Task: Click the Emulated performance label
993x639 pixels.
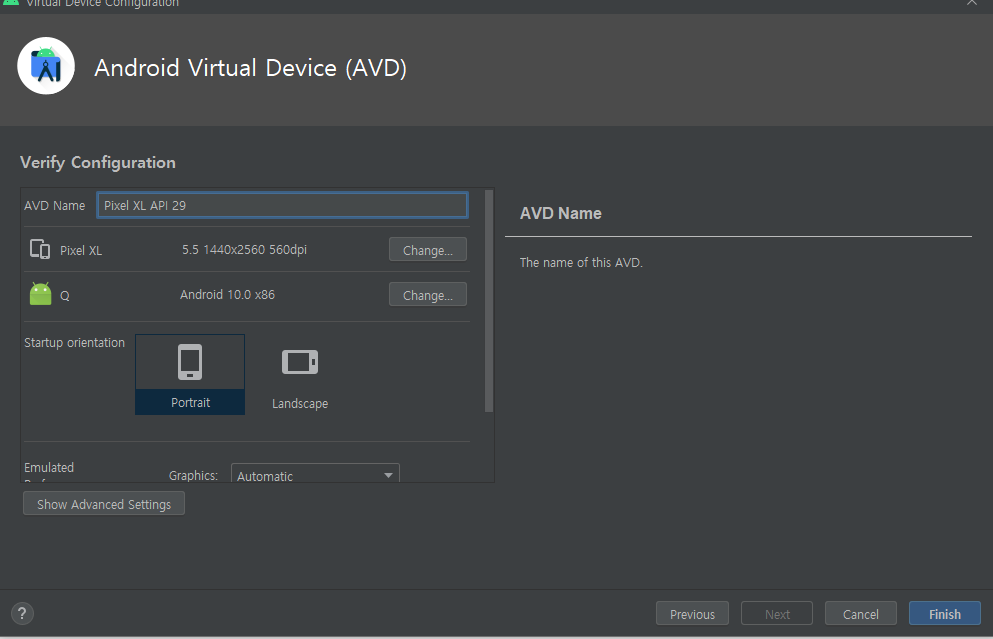Action: coord(49,472)
